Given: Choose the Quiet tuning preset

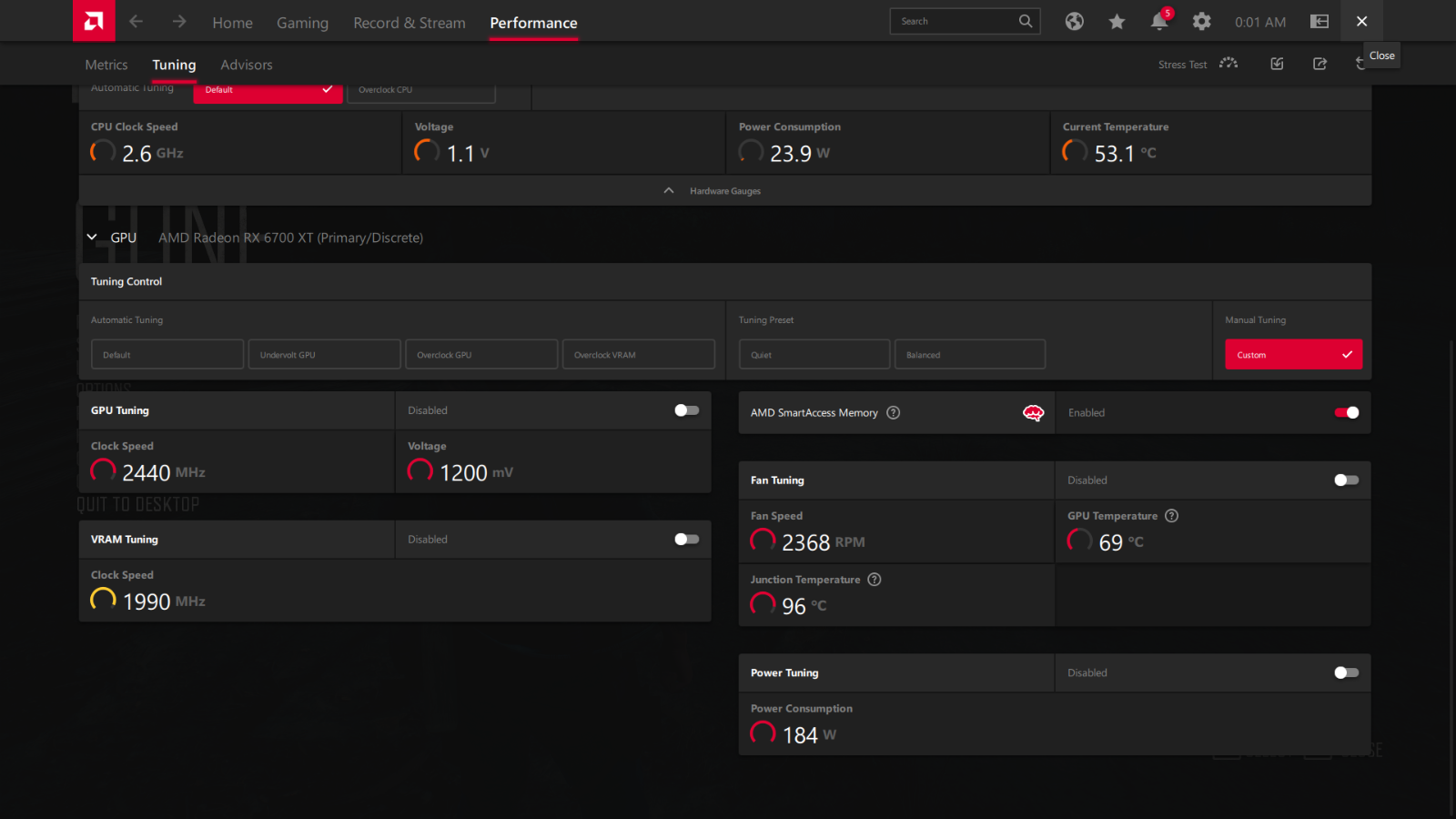Looking at the screenshot, I should (x=814, y=355).
